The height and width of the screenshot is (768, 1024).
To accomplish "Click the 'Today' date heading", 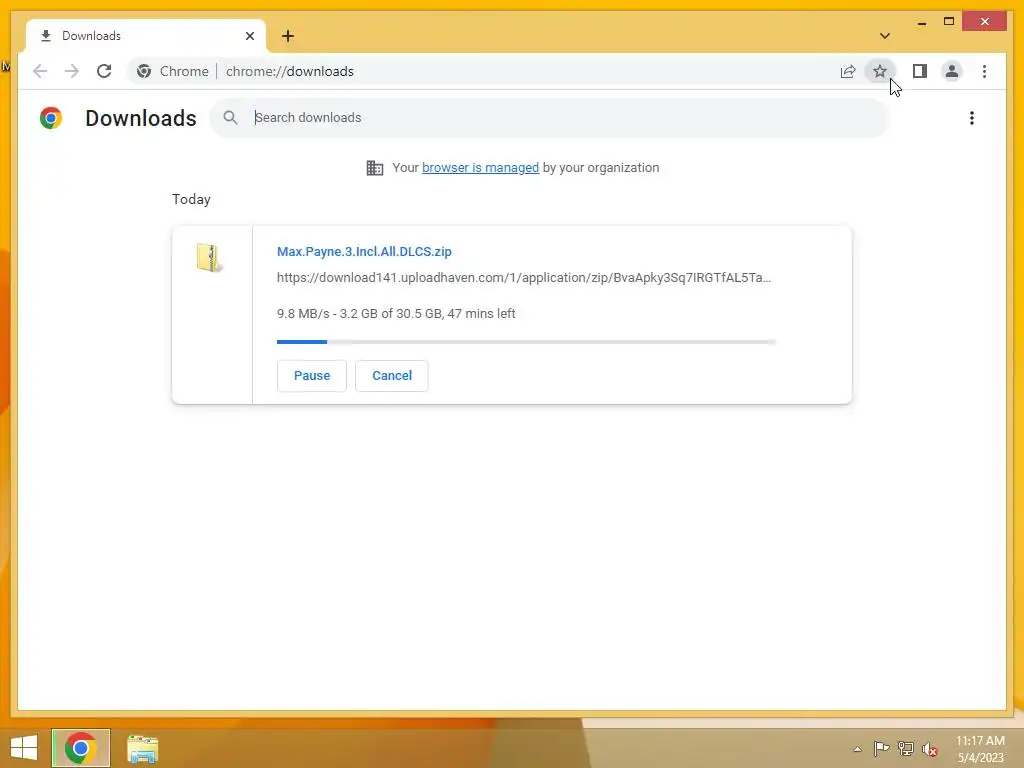I will click(x=191, y=199).
